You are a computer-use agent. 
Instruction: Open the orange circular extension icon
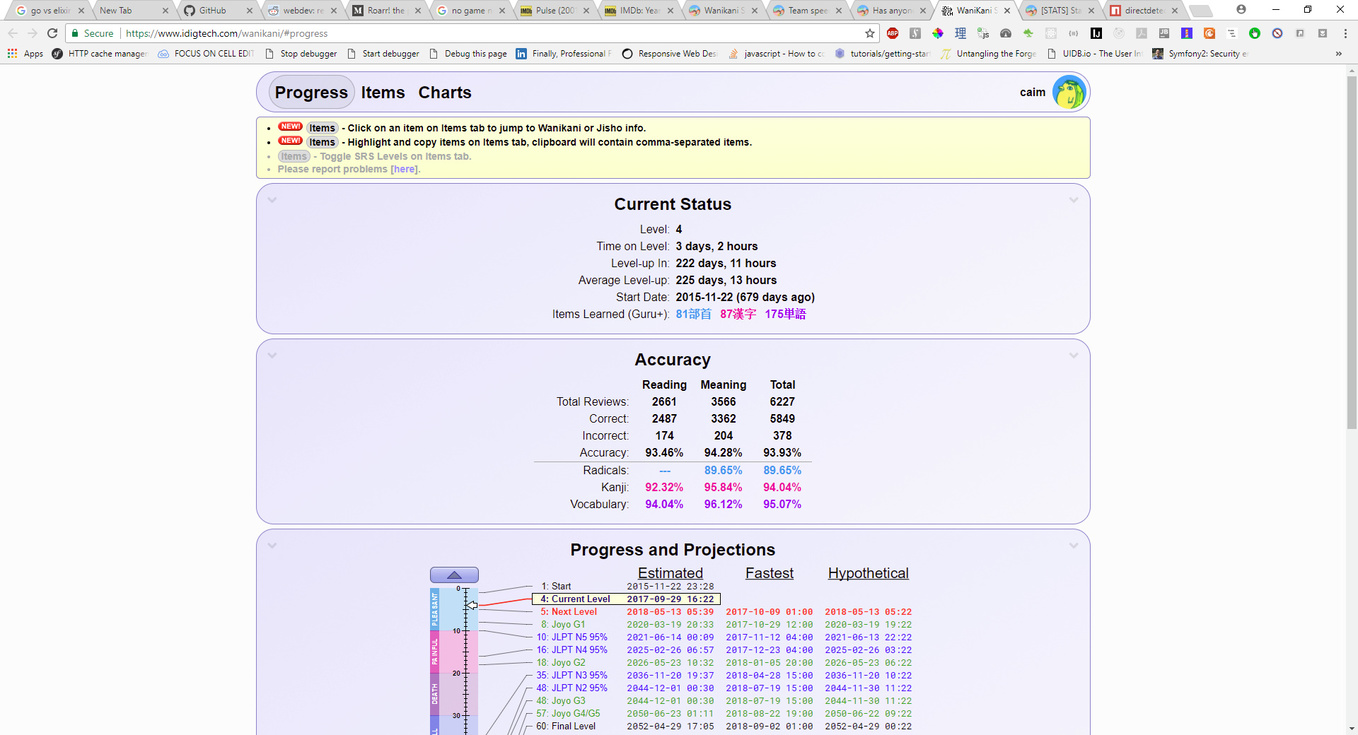pyautogui.click(x=1209, y=33)
